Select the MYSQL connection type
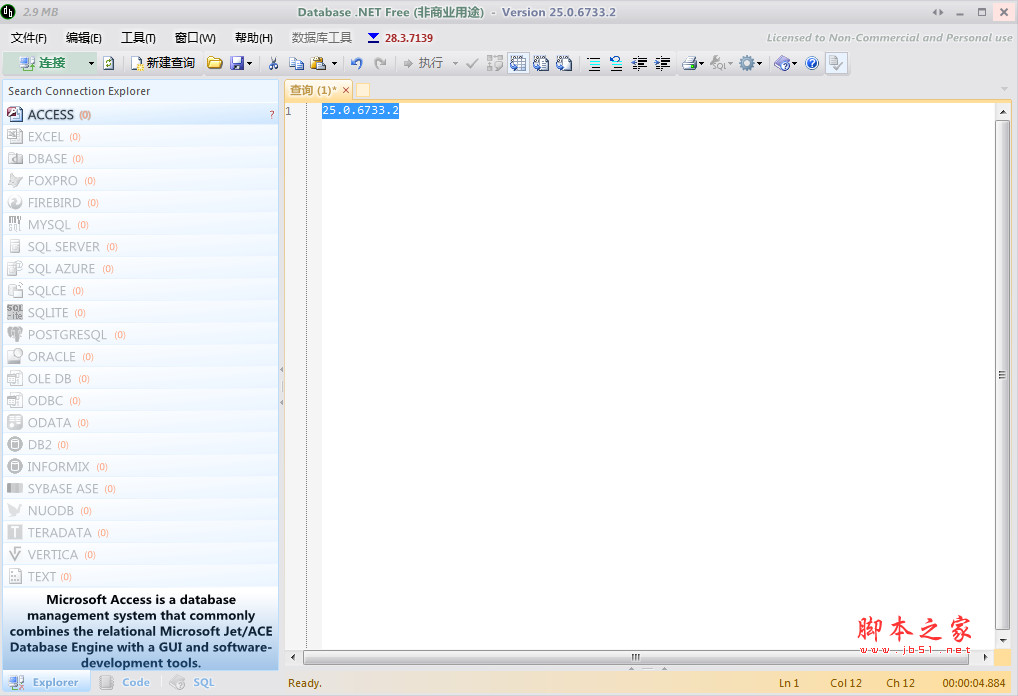Image resolution: width=1018 pixels, height=696 pixels. (x=141, y=225)
